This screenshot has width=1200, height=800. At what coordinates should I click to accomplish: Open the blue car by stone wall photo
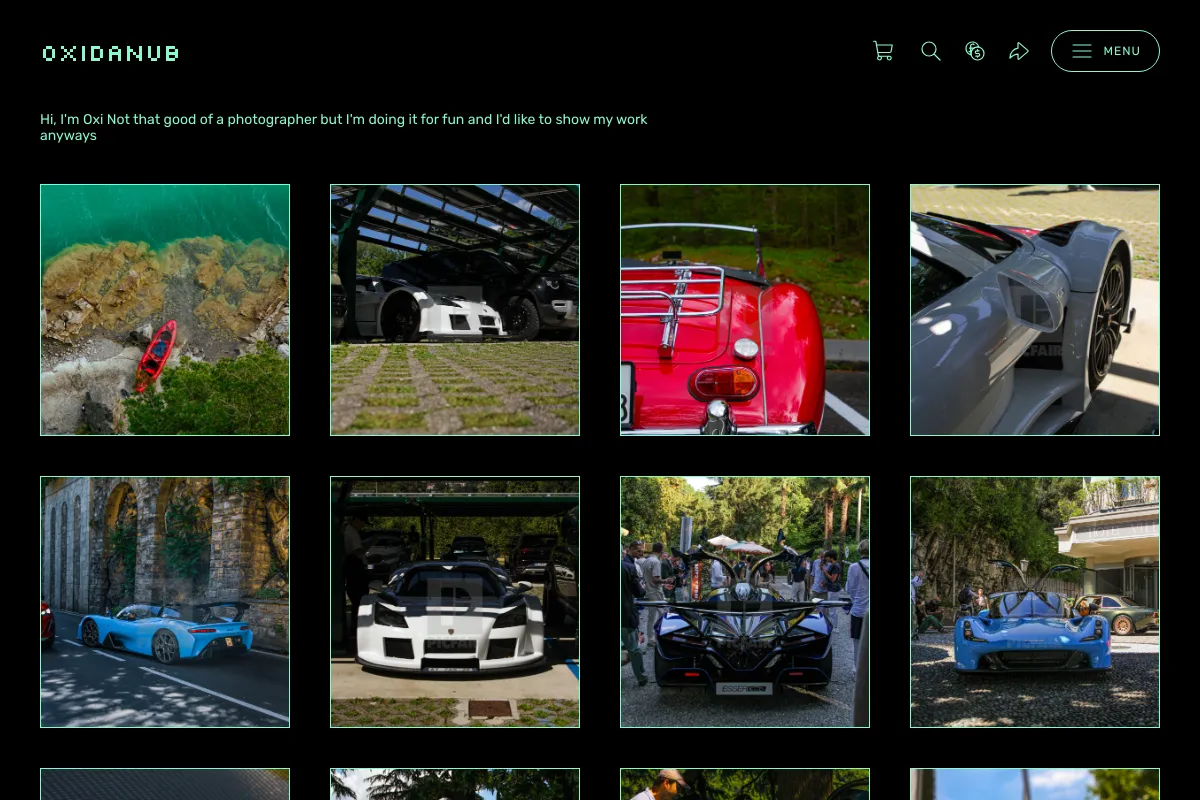[x=165, y=602]
